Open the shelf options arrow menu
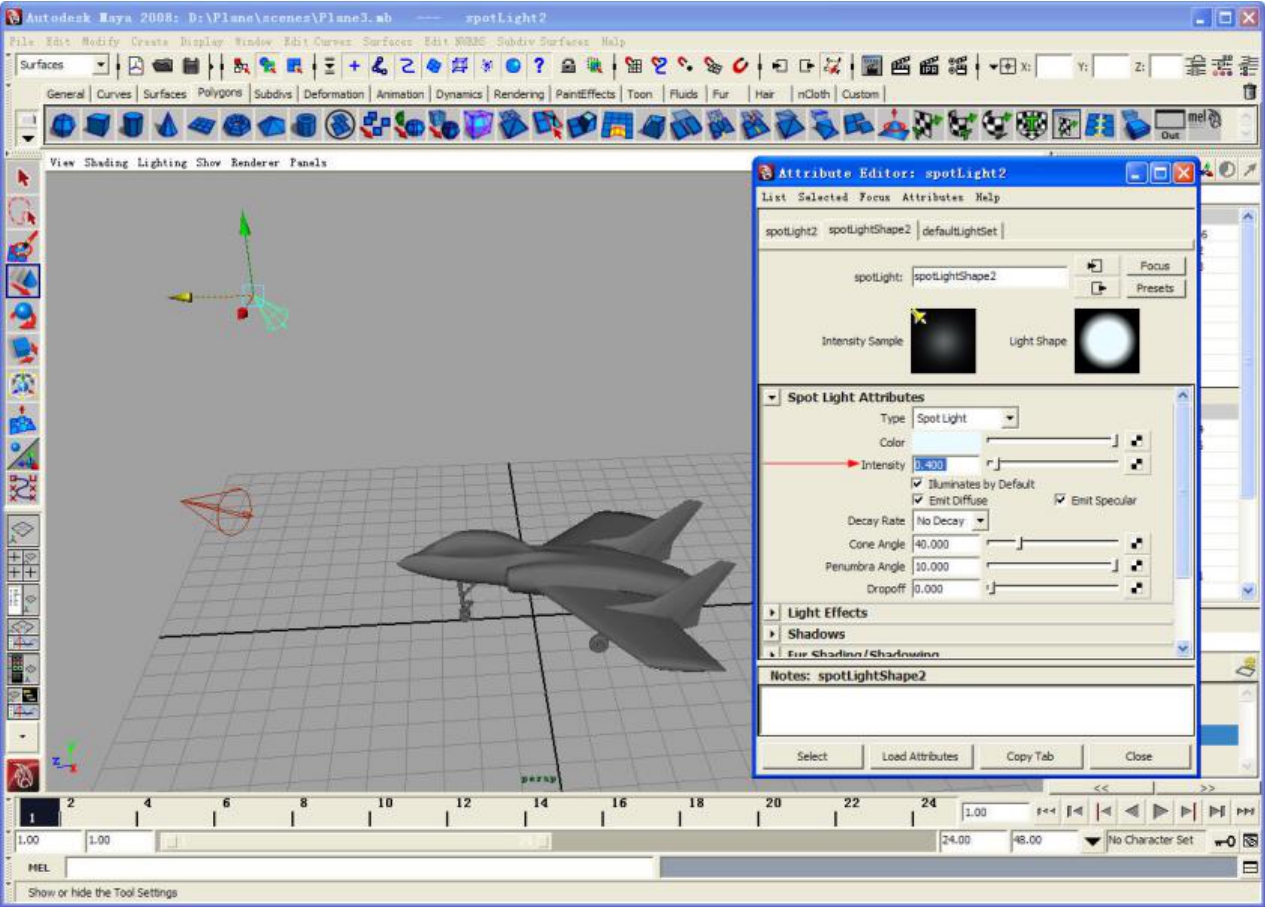 [x=27, y=137]
